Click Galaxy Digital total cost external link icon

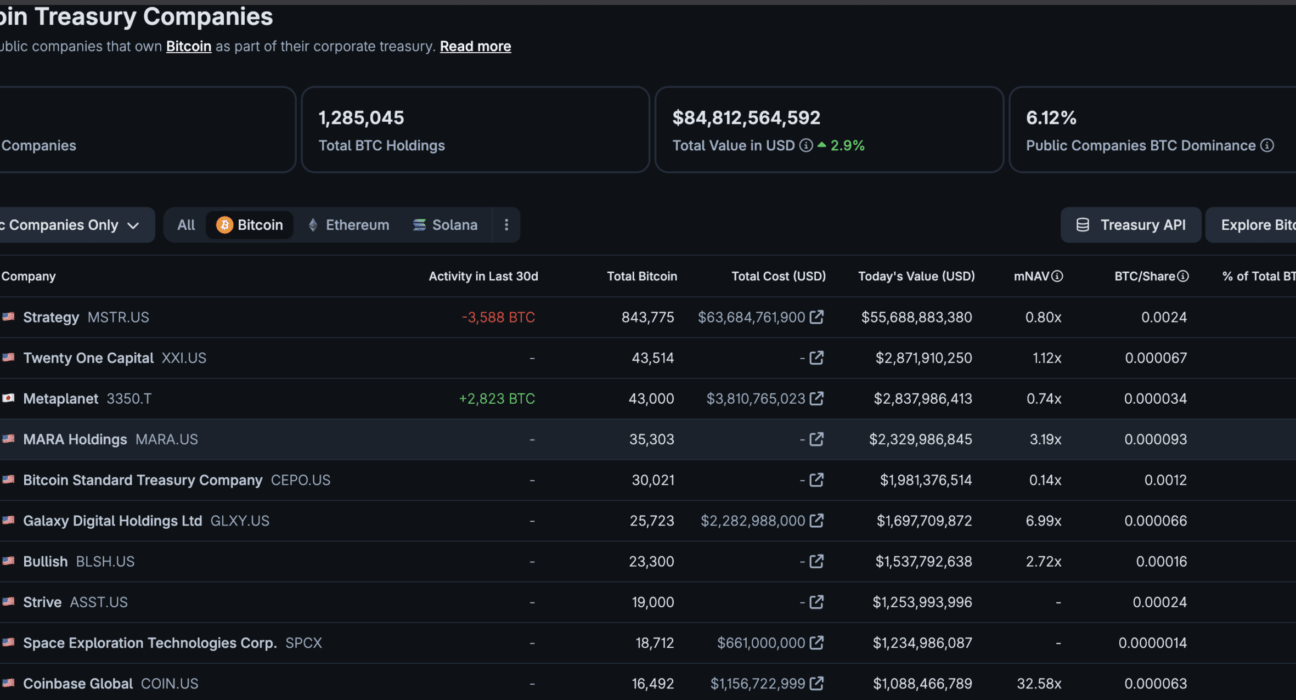click(817, 520)
